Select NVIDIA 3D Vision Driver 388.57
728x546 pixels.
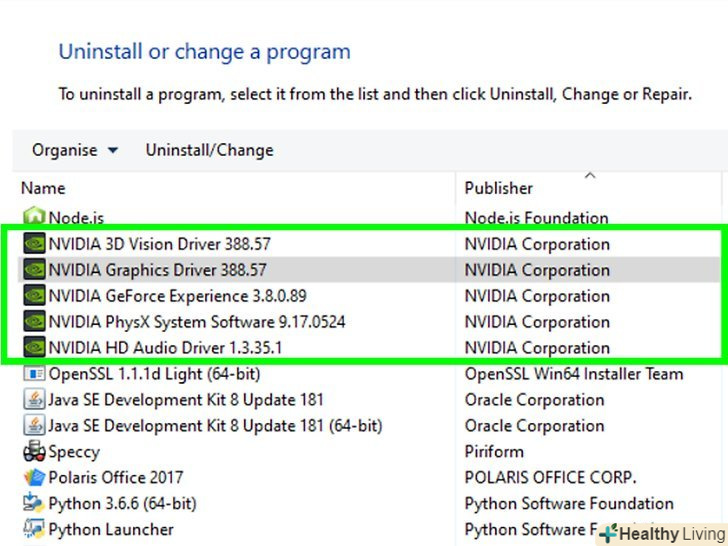(159, 244)
